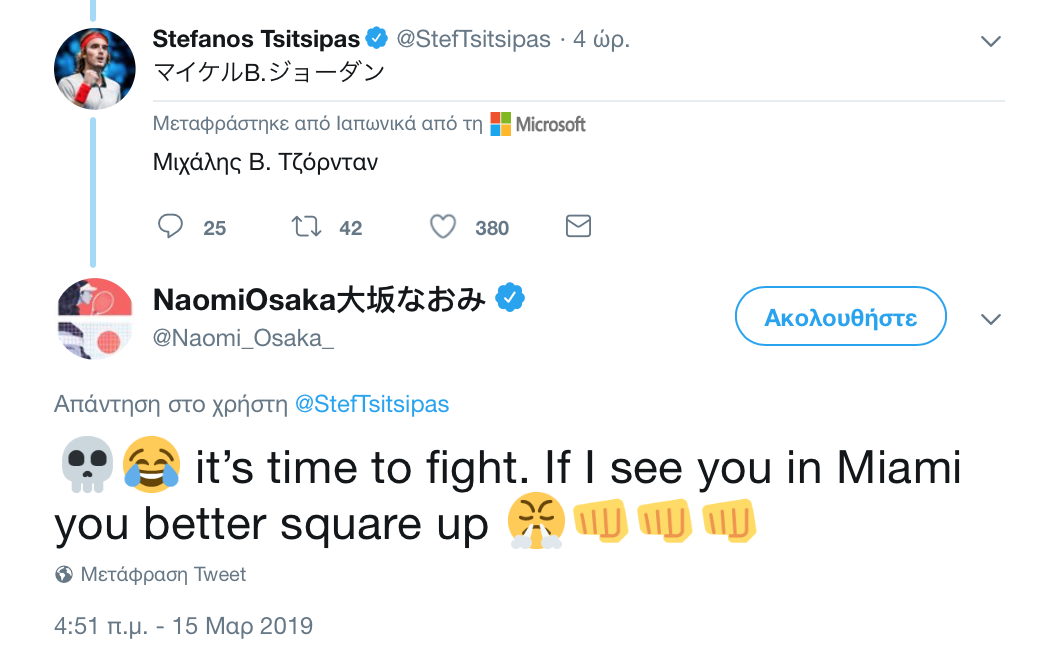
Task: Open Naomi Osaka avatar image
Action: point(94,320)
